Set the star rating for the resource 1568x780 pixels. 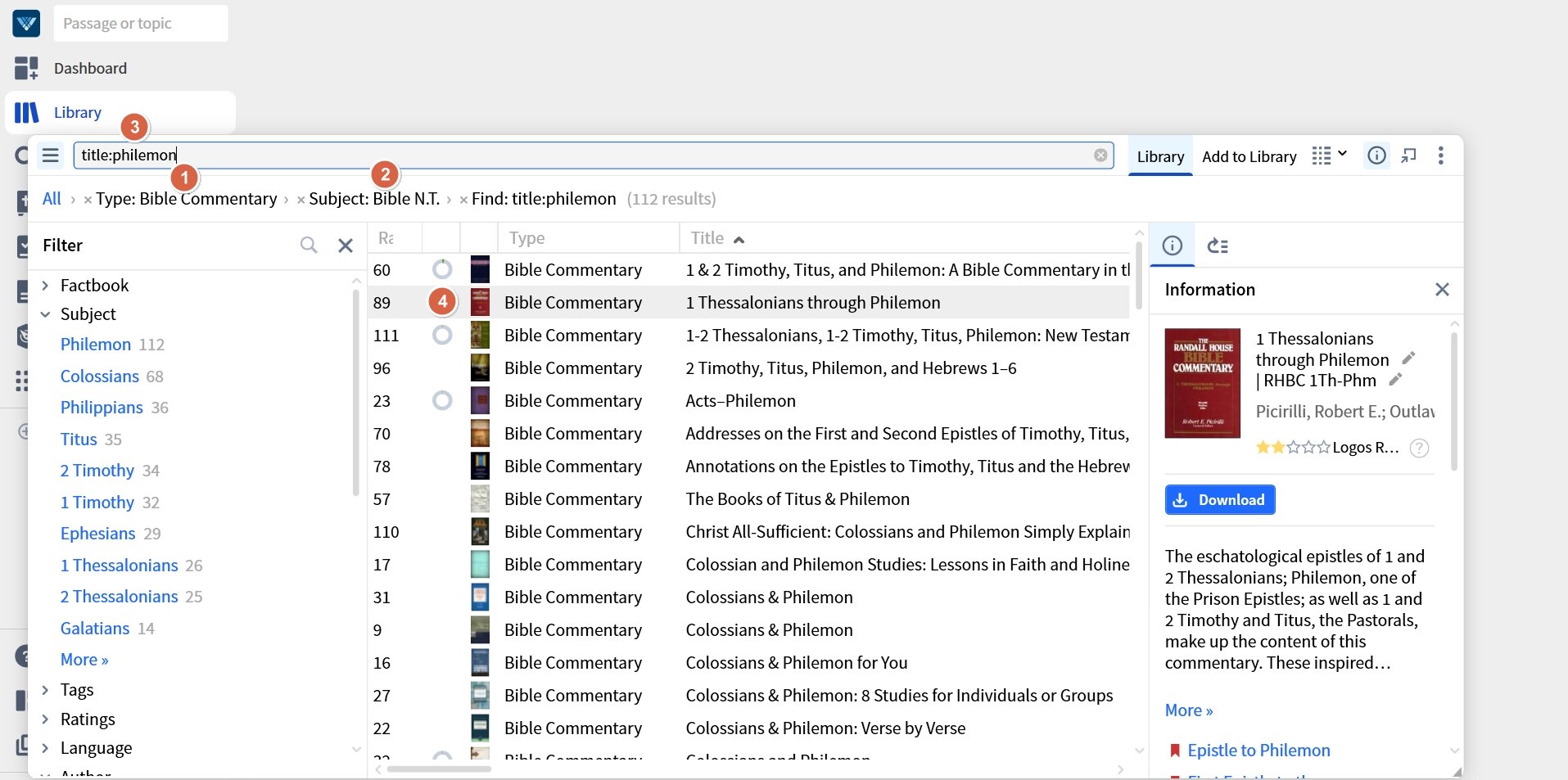(x=1292, y=447)
